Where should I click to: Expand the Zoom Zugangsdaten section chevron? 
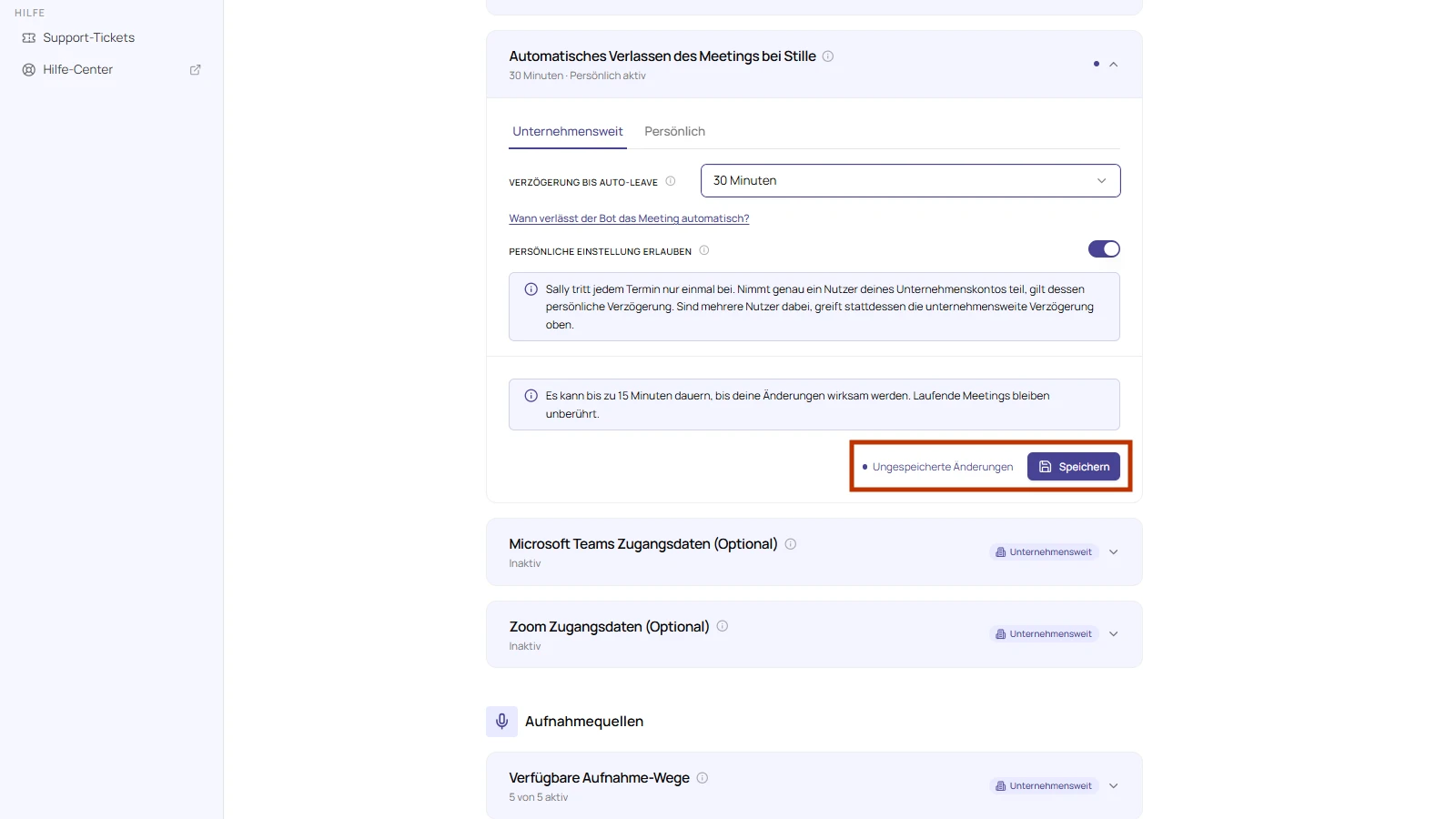point(1113,634)
